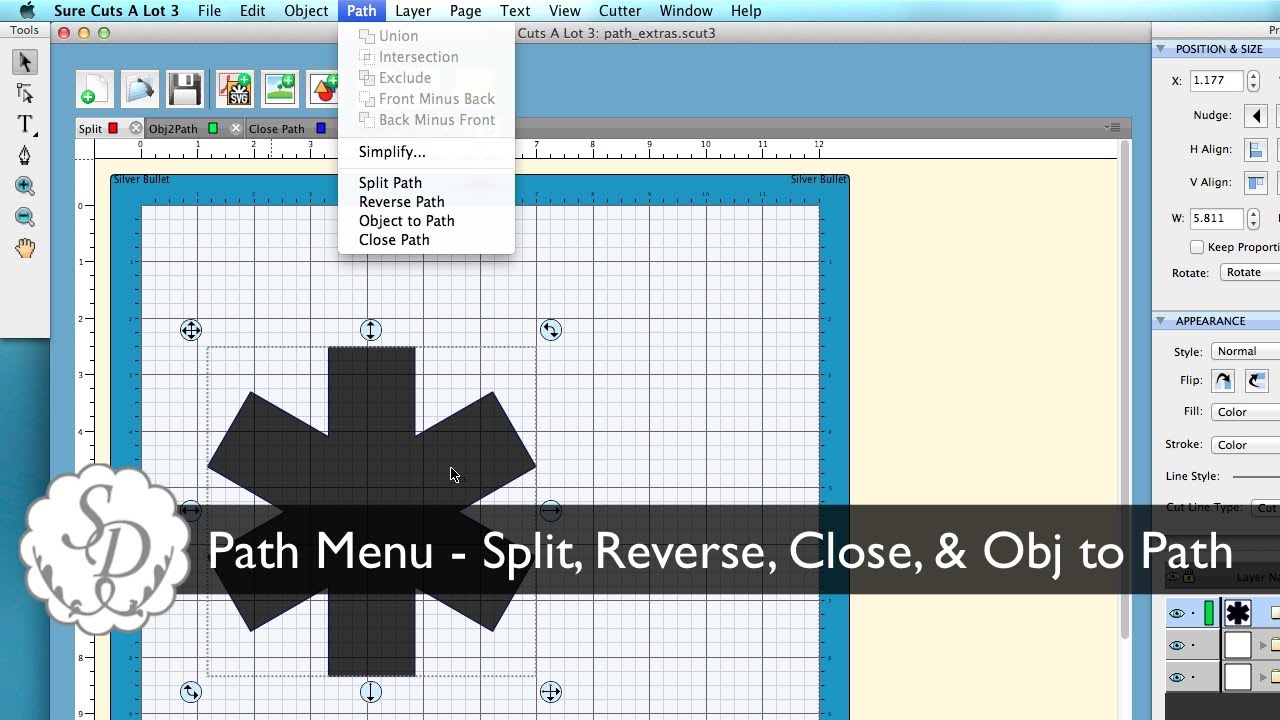Select the Hand pan tool
Viewport: 1280px width, 720px height.
(25, 248)
